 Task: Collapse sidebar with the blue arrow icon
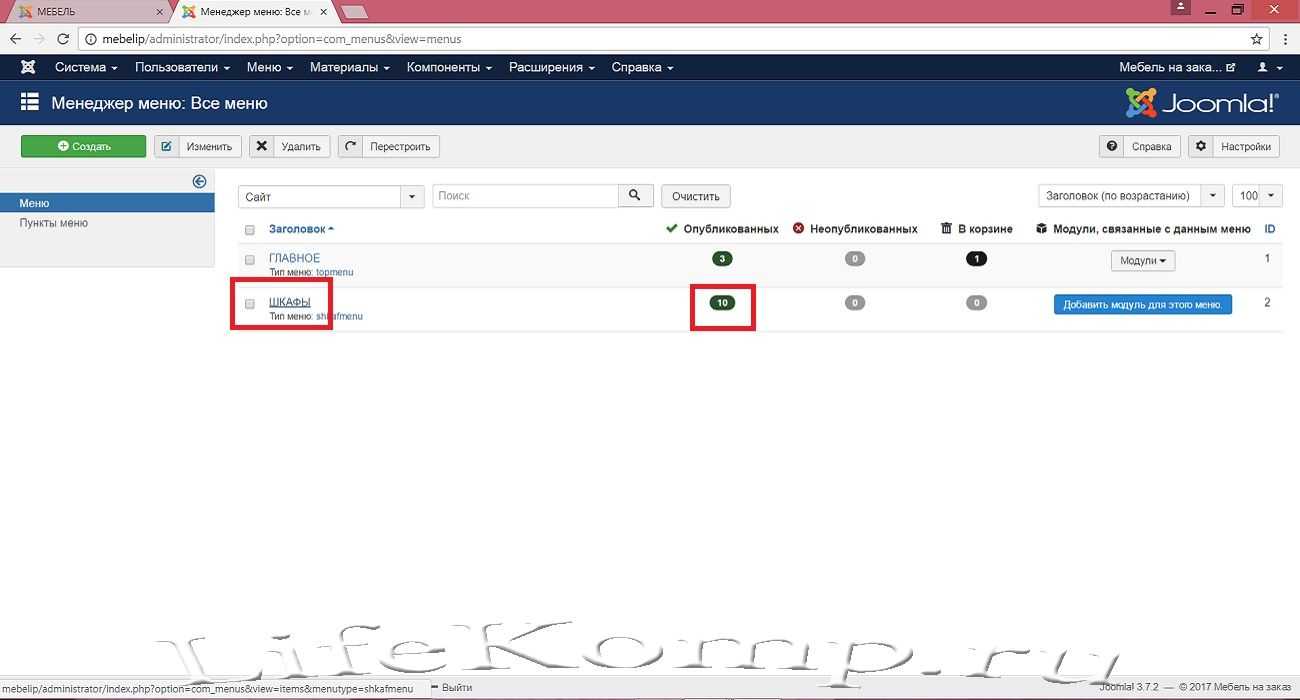199,181
